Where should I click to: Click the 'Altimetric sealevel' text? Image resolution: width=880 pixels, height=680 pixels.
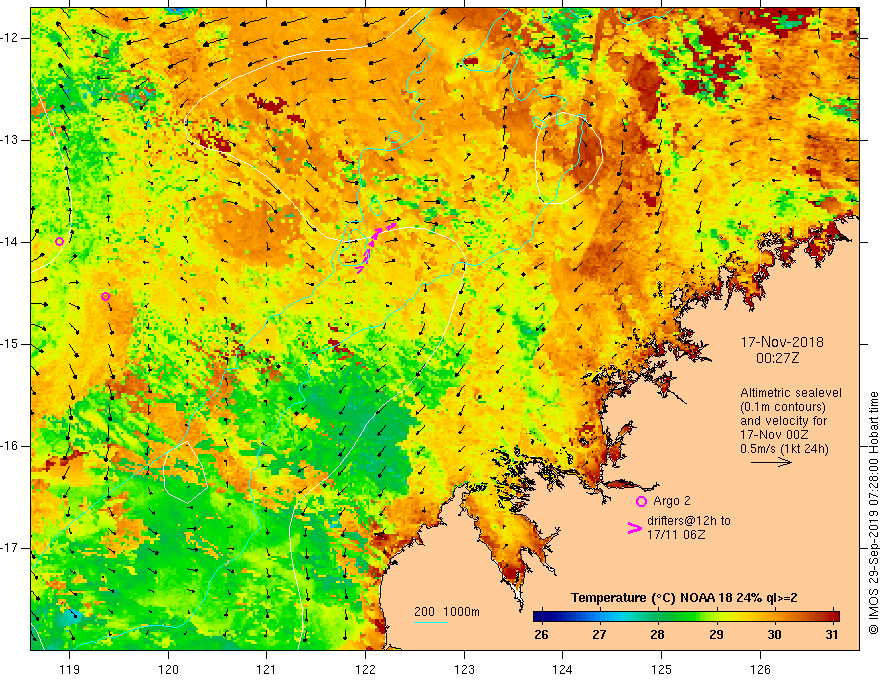tap(791, 393)
